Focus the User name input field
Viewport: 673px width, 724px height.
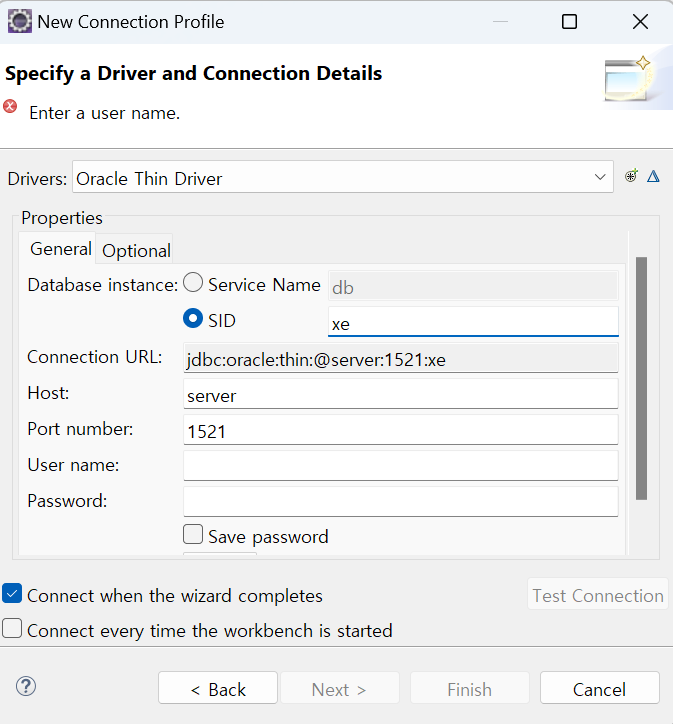401,466
